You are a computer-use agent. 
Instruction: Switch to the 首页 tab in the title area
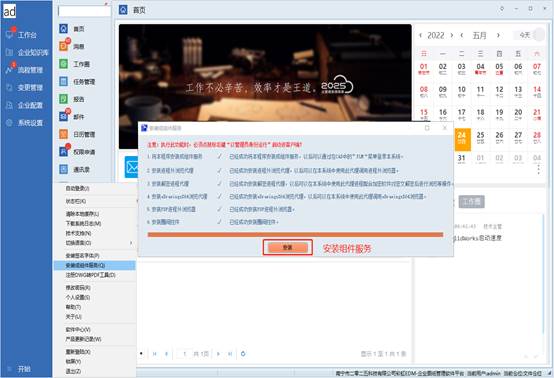132,10
